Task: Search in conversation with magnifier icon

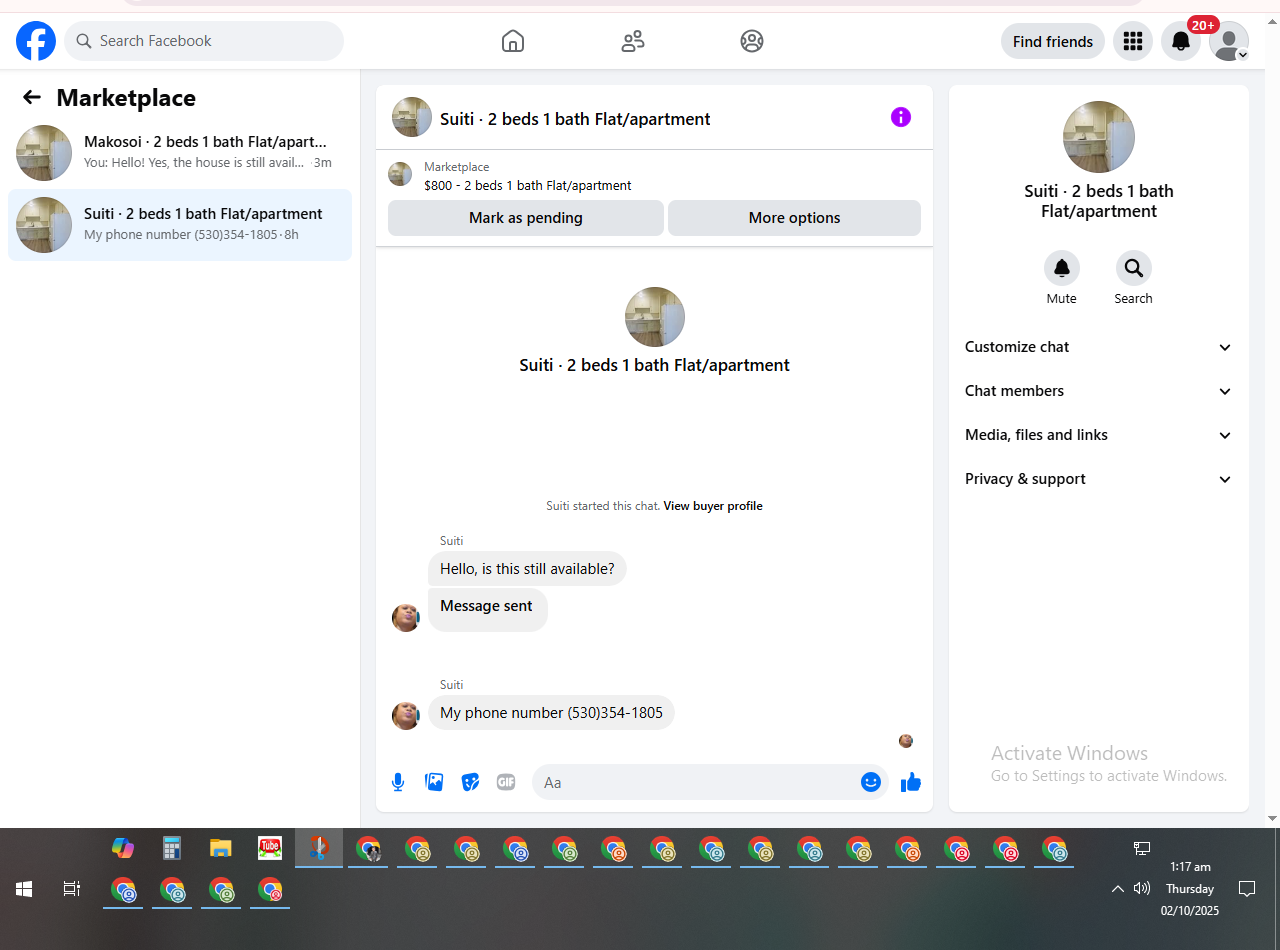Action: pos(1134,268)
